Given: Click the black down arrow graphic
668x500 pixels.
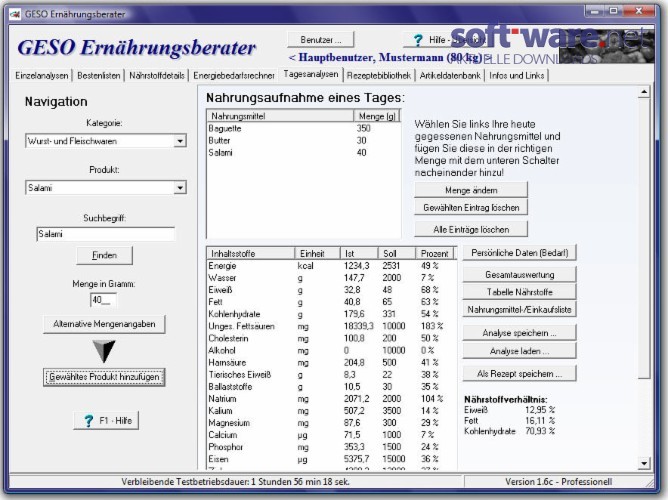Looking at the screenshot, I should pyautogui.click(x=104, y=351).
